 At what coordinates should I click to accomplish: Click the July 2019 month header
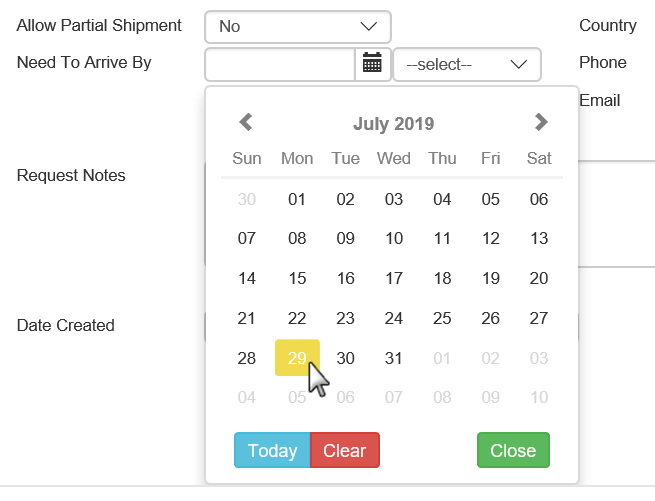tap(393, 124)
